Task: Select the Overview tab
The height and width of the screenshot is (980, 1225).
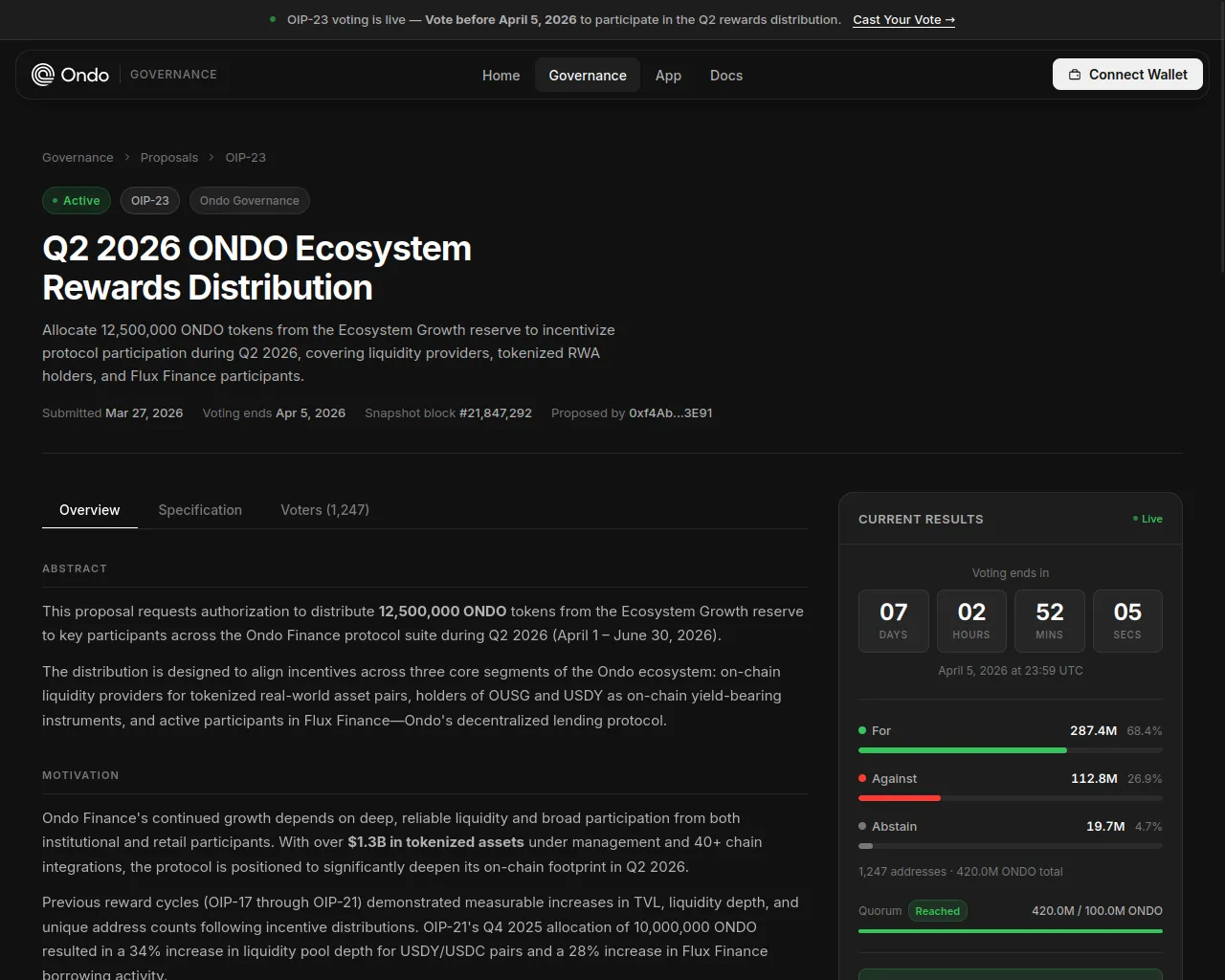Action: tap(90, 510)
